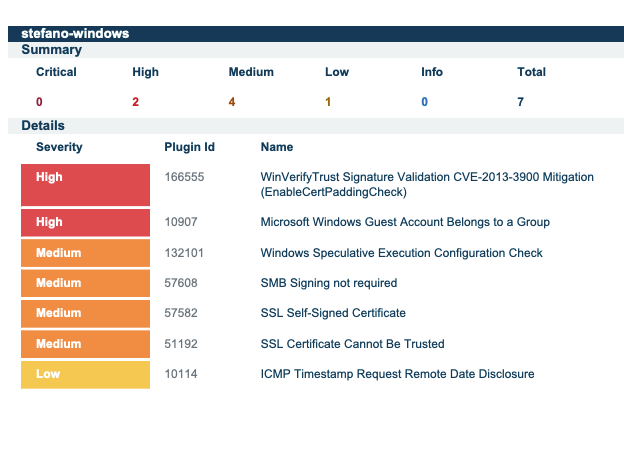Click the Plugin Id column header
Image resolution: width=624 pixels, height=469 pixels.
189,147
